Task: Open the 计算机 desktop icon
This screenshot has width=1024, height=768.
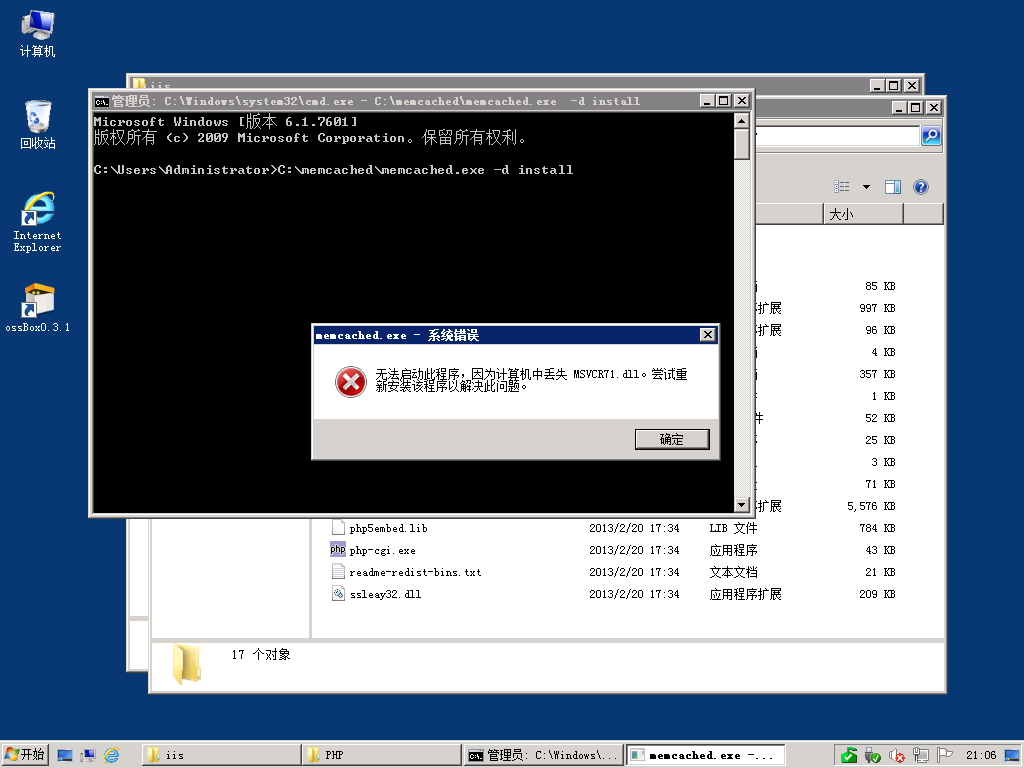Action: [37, 34]
